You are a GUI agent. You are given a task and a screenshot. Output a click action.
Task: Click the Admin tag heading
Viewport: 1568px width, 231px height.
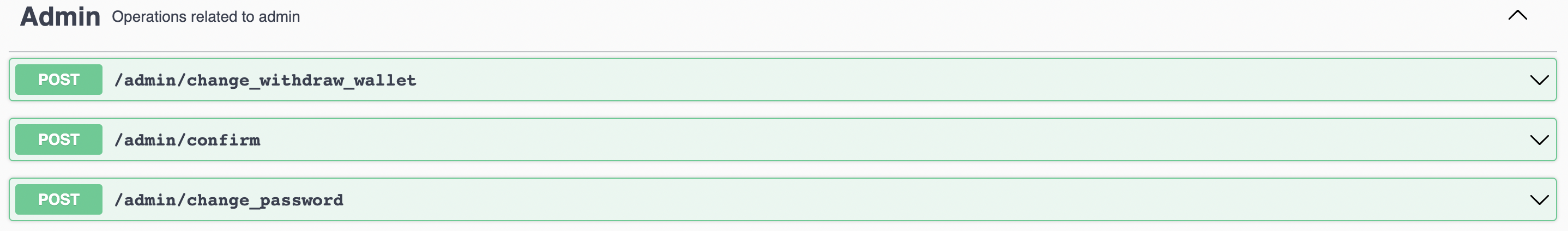click(59, 16)
